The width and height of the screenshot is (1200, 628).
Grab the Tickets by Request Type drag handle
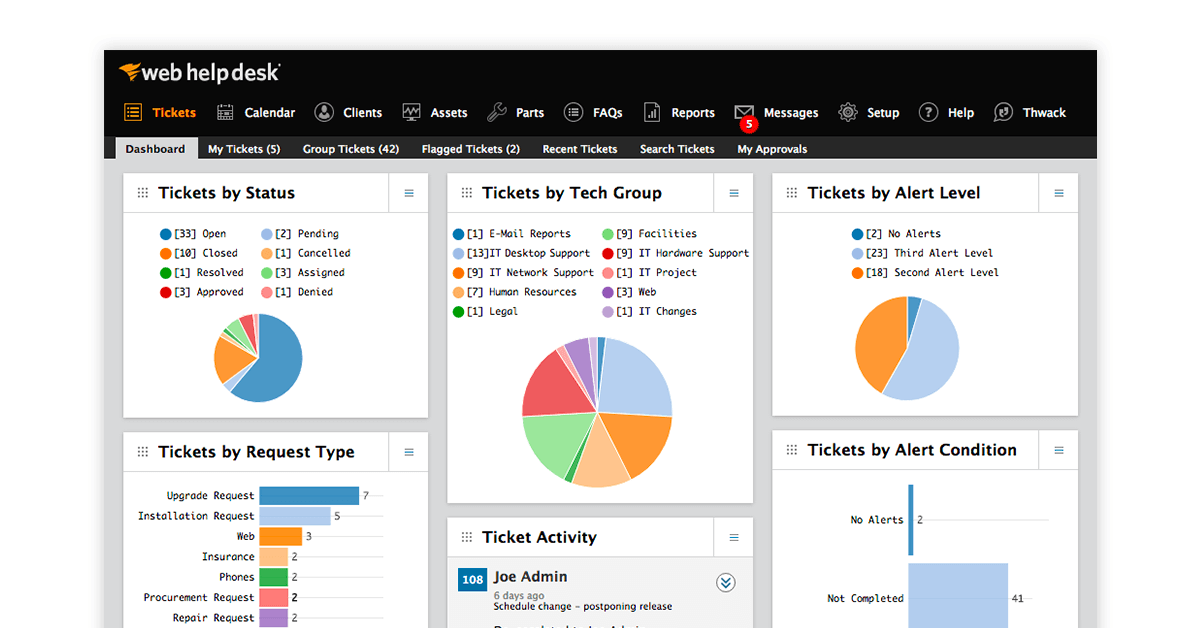click(x=143, y=452)
